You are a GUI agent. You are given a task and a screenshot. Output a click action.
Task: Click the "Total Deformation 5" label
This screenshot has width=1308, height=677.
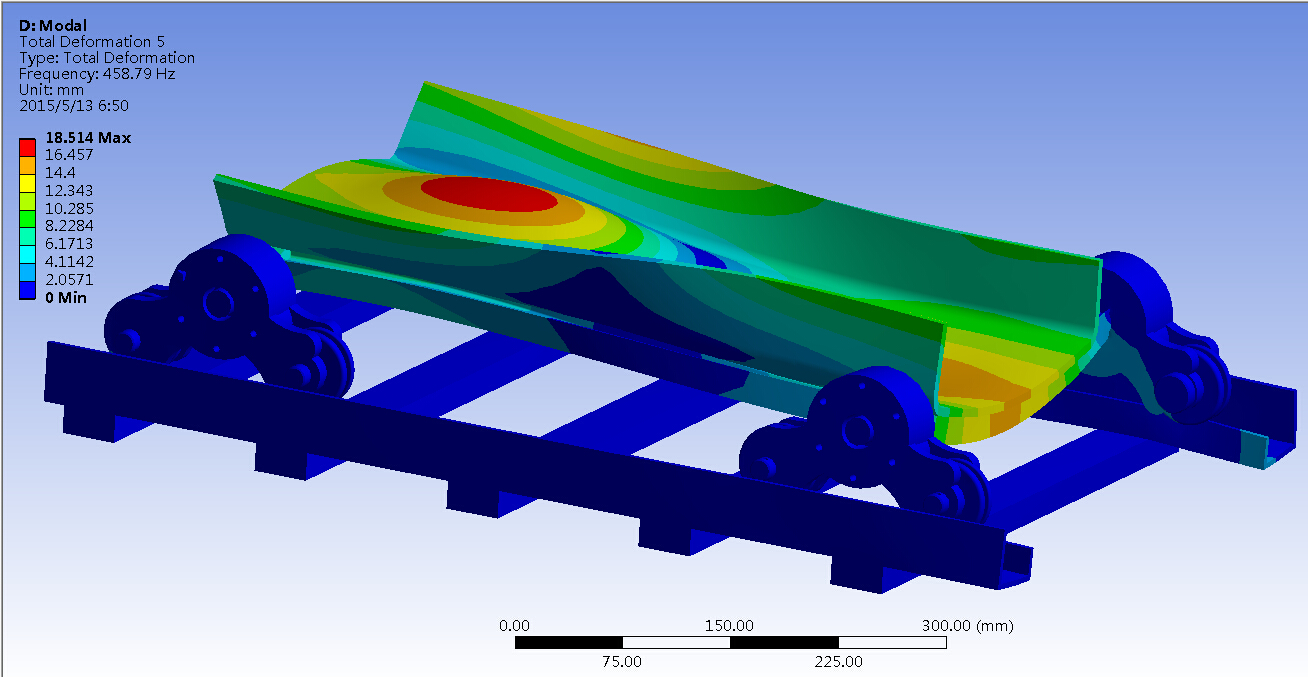click(x=92, y=42)
